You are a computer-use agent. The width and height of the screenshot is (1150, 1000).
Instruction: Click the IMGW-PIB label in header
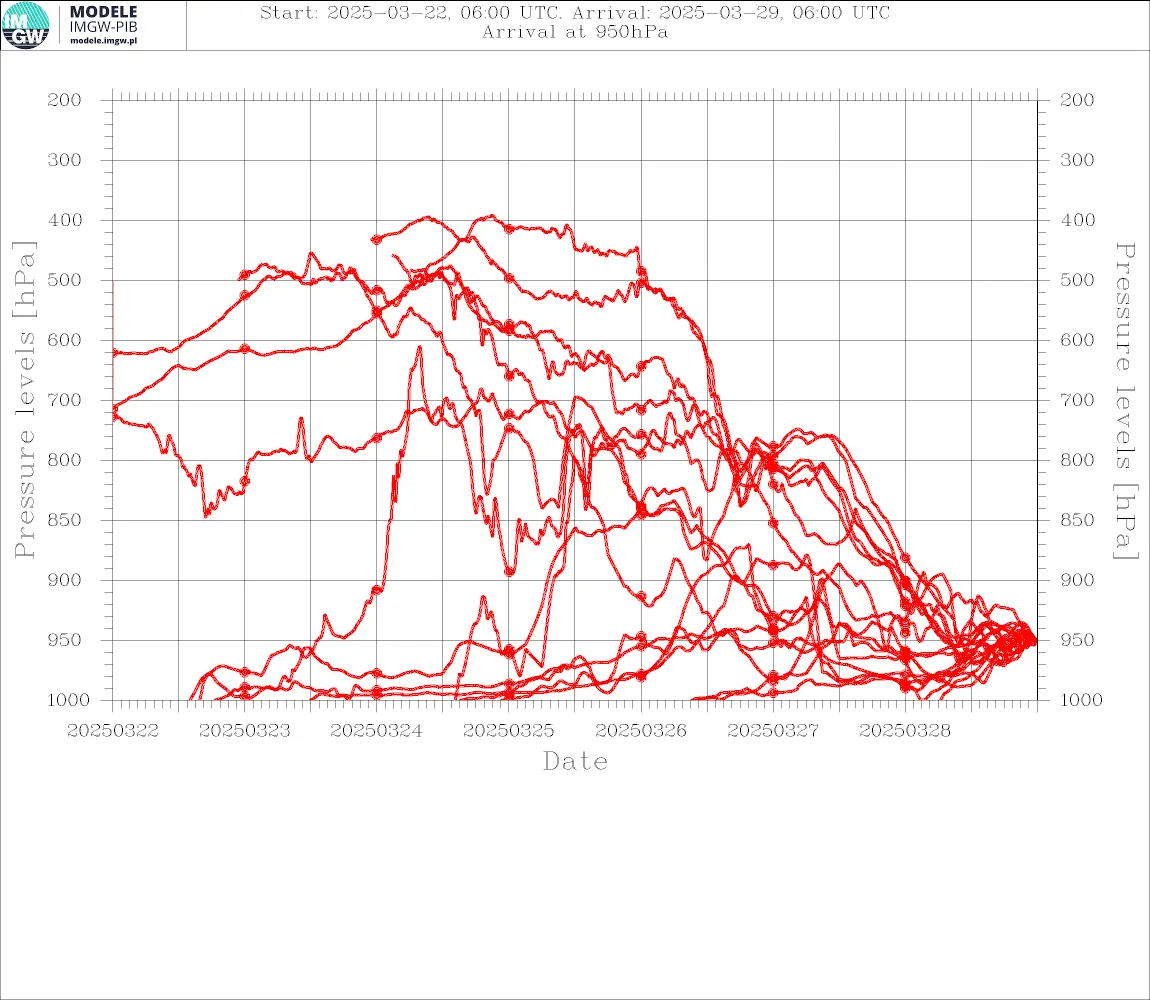tap(103, 27)
